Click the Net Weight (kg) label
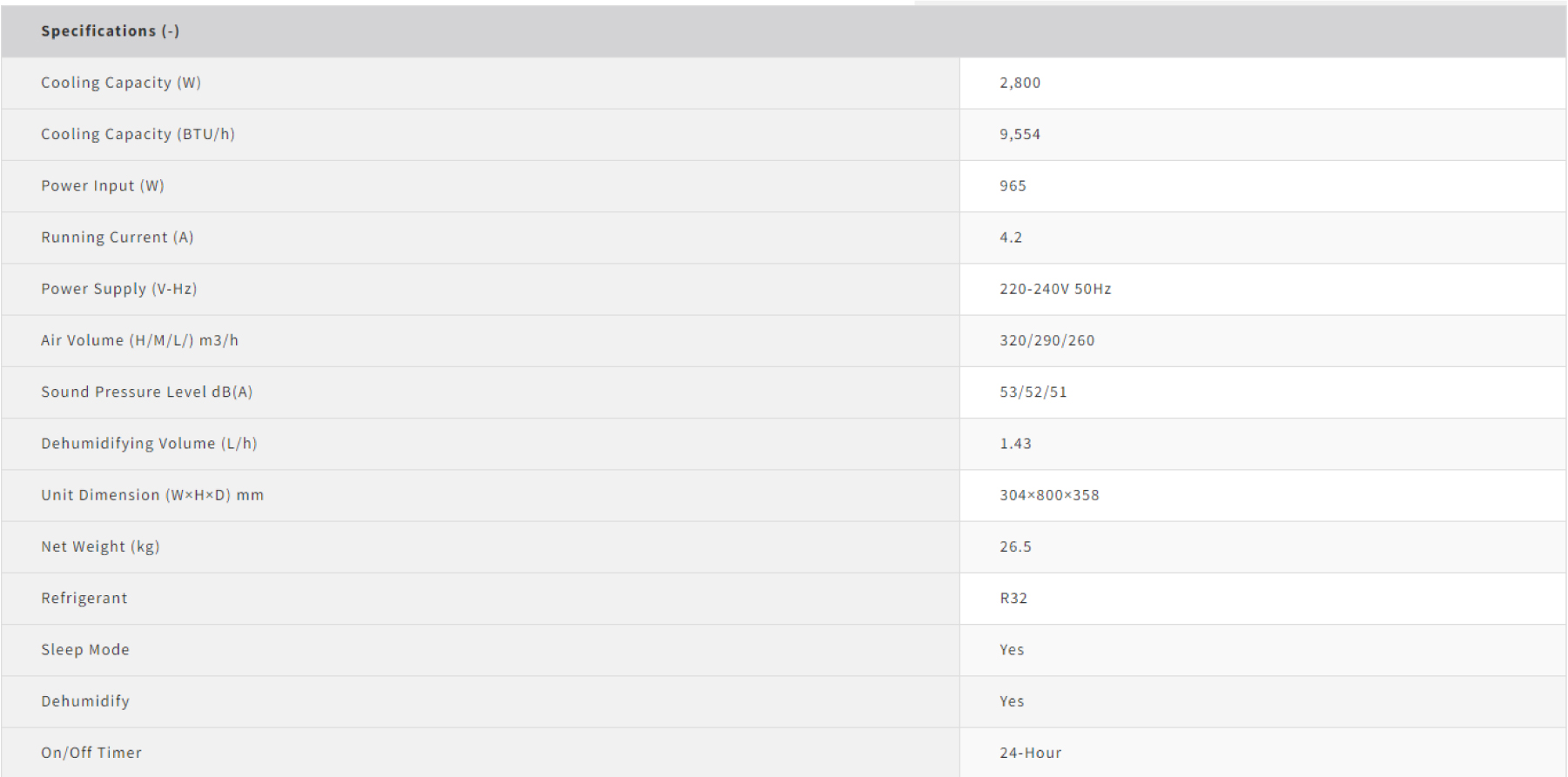The width and height of the screenshot is (1568, 777). [100, 546]
